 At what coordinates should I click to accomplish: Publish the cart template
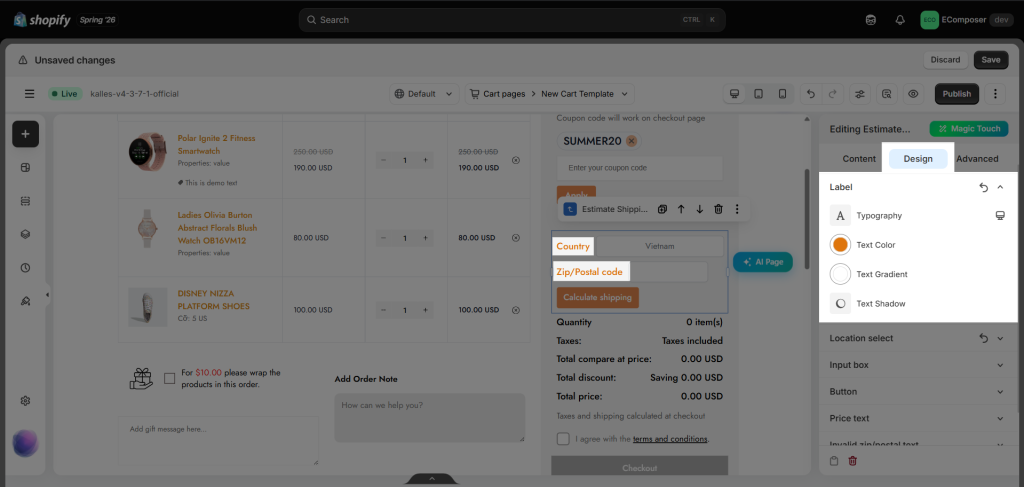957,94
